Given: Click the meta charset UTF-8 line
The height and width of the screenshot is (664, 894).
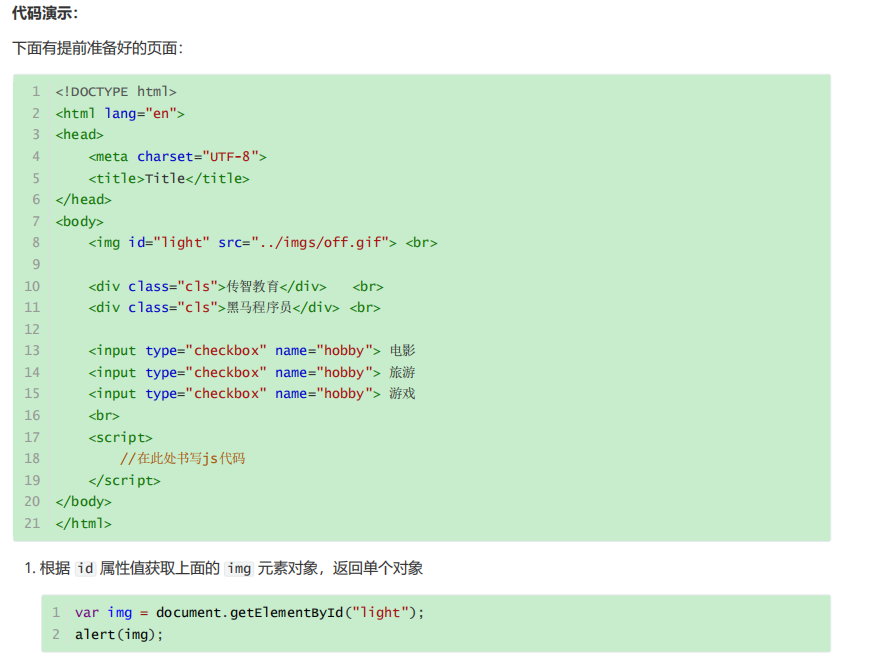Looking at the screenshot, I should click(177, 156).
